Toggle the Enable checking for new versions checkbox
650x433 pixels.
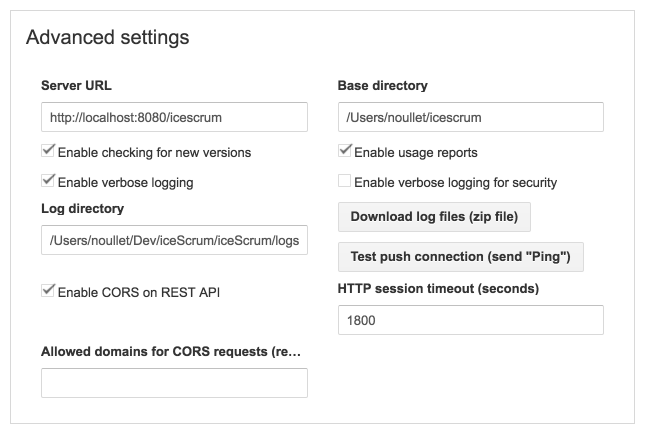(48, 152)
